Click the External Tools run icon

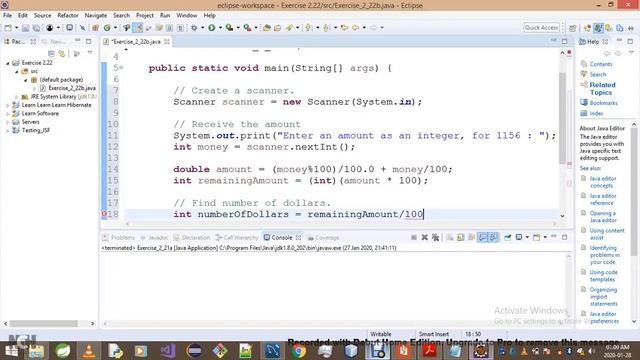(x=247, y=28)
